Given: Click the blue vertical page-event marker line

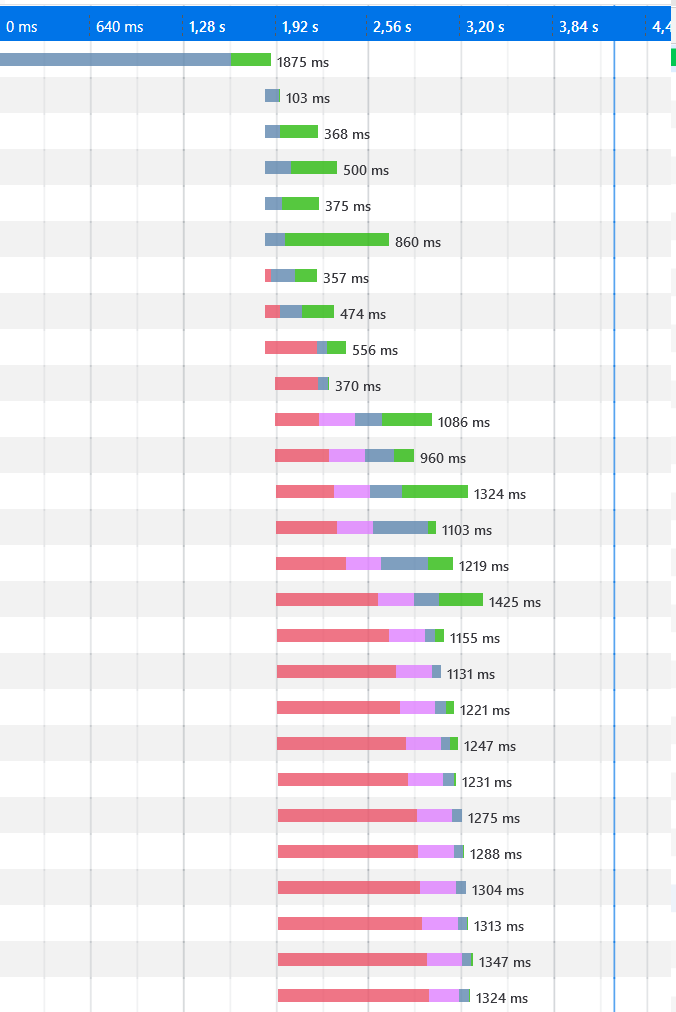Looking at the screenshot, I should [x=614, y=526].
